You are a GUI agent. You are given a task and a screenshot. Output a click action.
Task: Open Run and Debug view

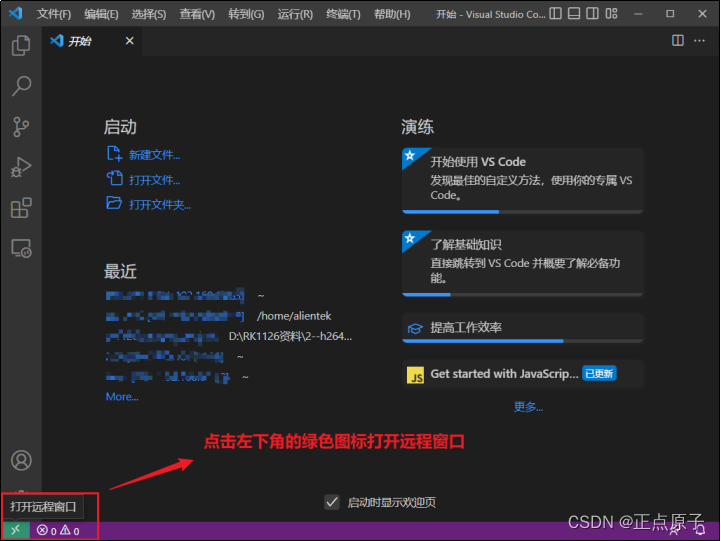(21, 167)
